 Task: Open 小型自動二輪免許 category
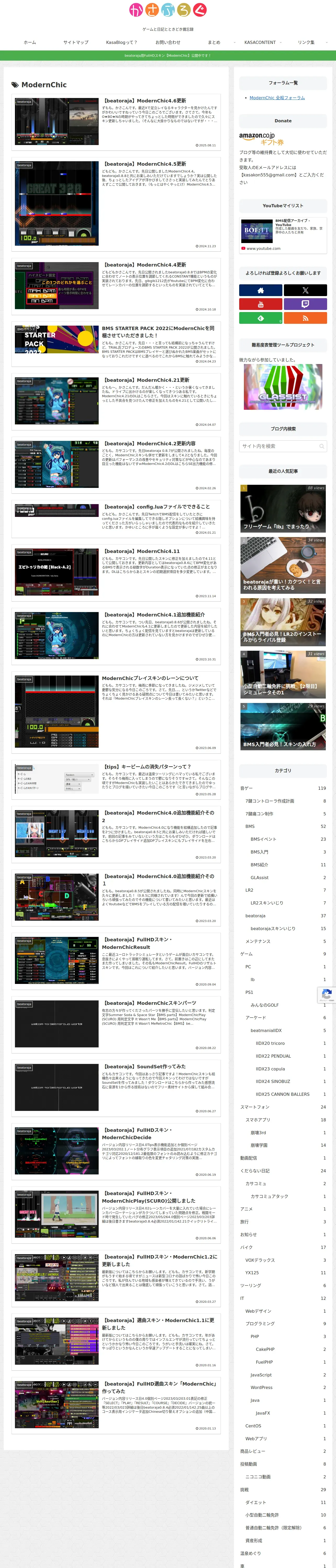(285, 1515)
